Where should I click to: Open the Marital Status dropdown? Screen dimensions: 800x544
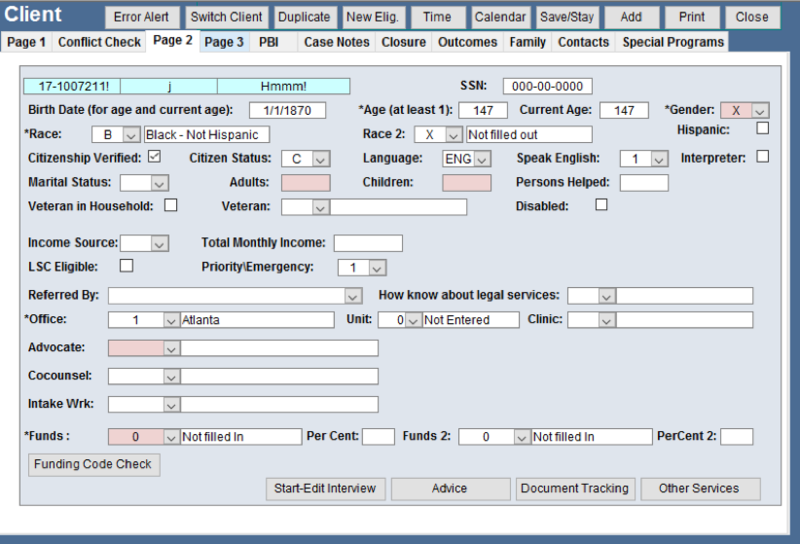[159, 183]
